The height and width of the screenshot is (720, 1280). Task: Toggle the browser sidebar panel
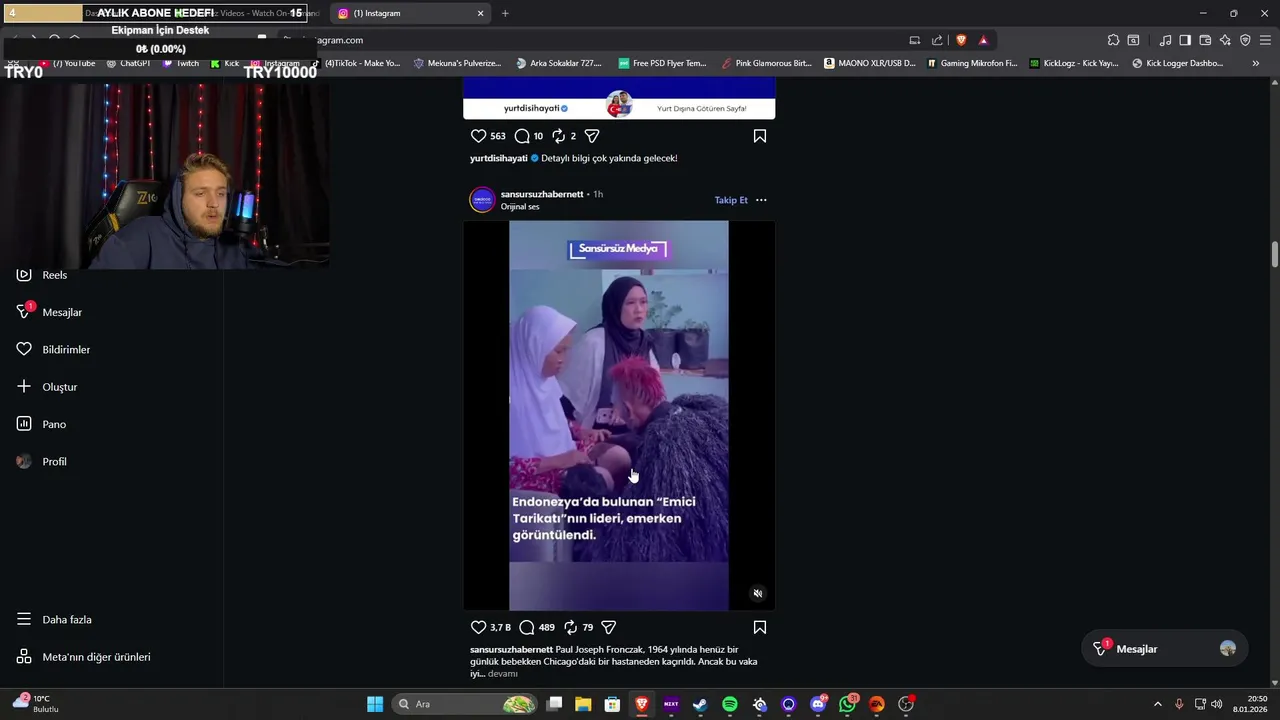1185,40
